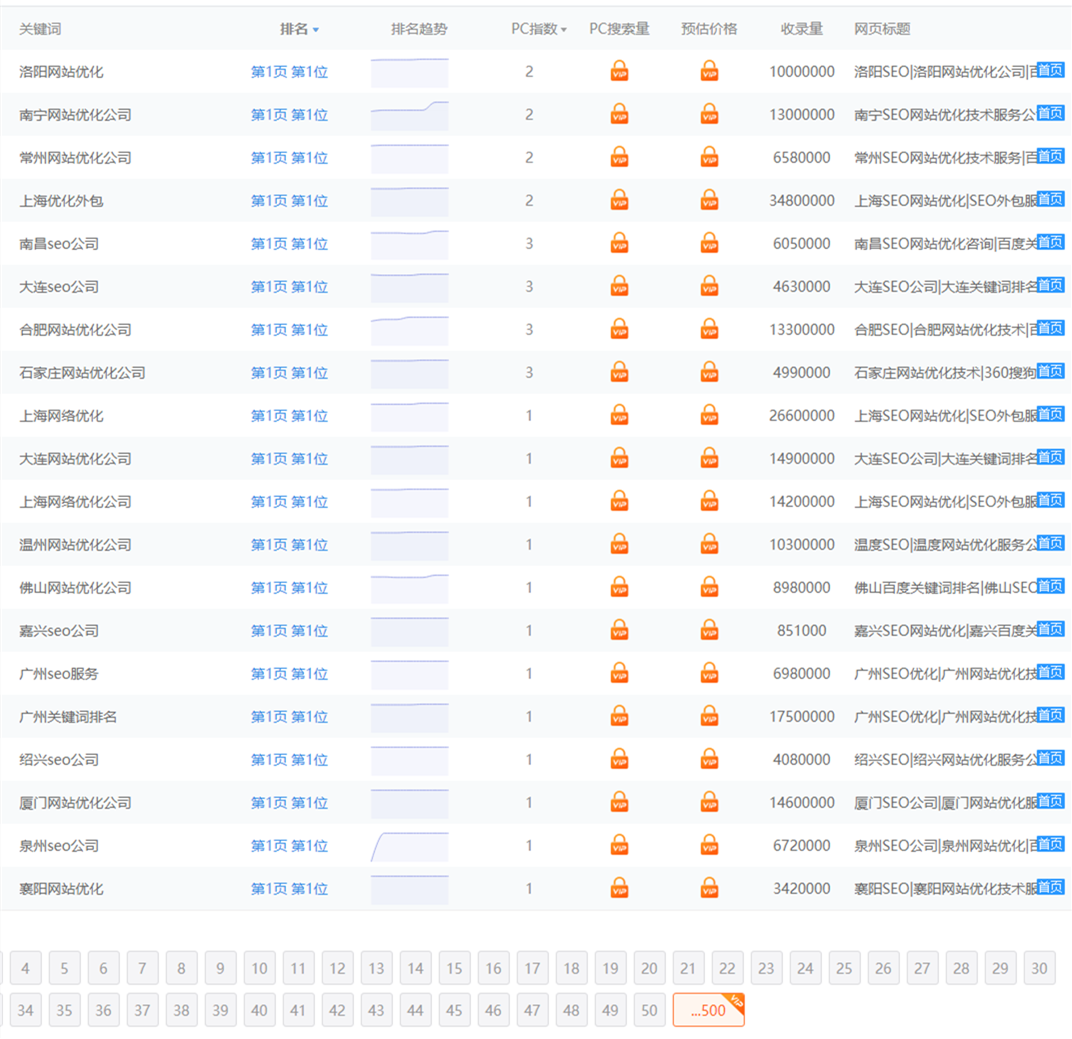Sort by PC指数 column dropdown arrow
The width and height of the screenshot is (1072, 1039).
pyautogui.click(x=564, y=30)
